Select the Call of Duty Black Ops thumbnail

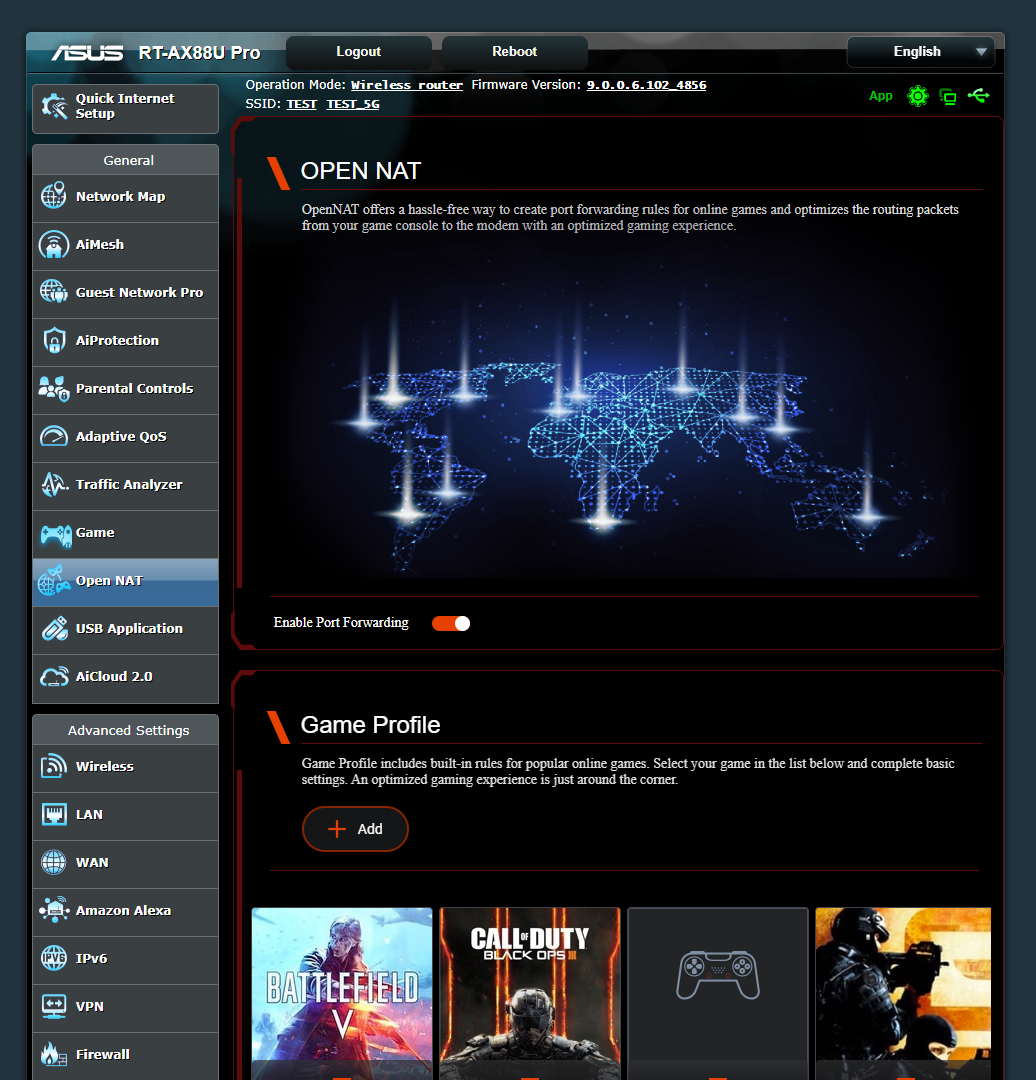pos(530,992)
